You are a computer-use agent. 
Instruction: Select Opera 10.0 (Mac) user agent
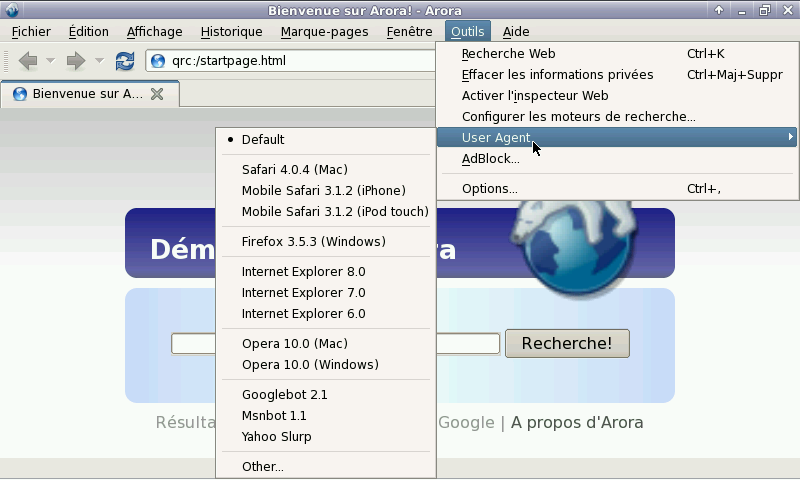[326, 343]
